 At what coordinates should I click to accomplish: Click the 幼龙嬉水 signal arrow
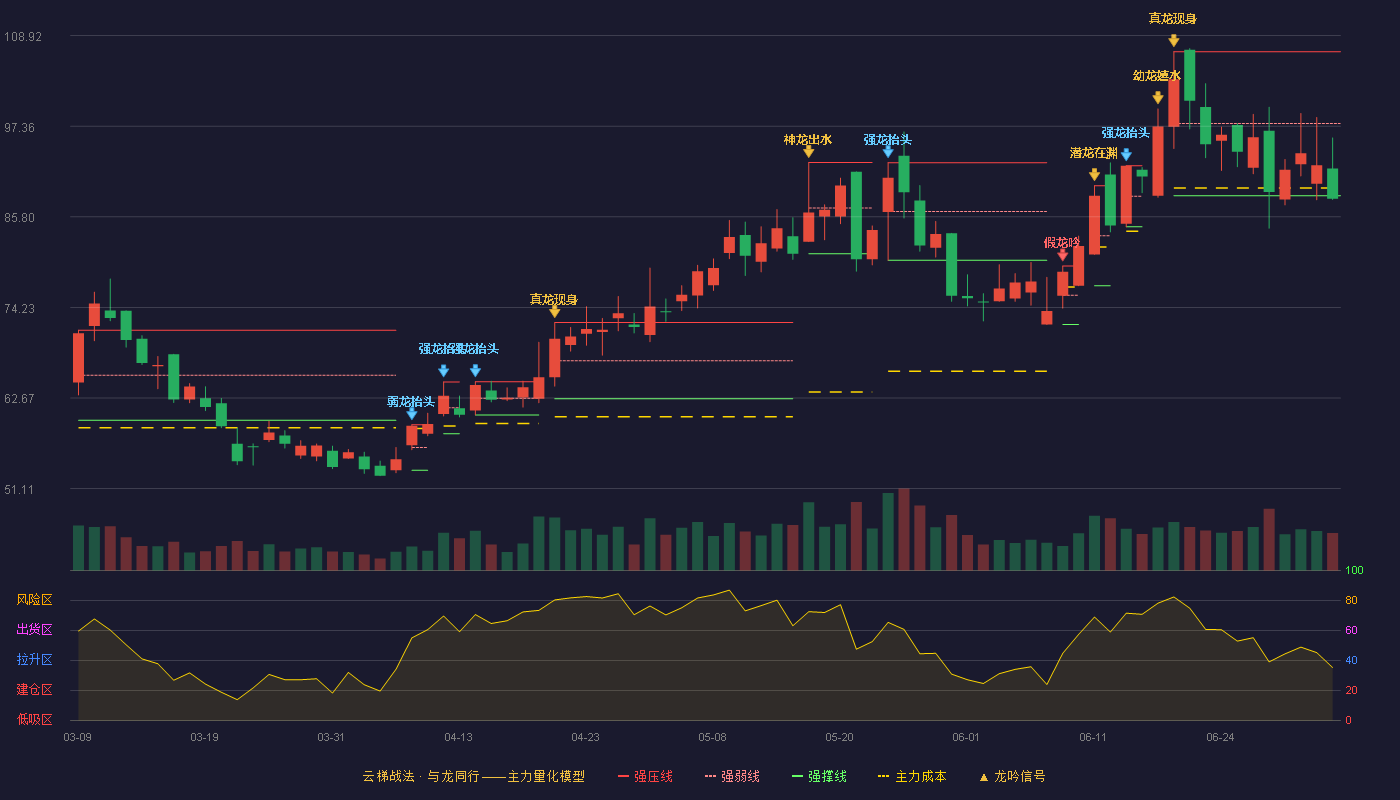[1157, 98]
